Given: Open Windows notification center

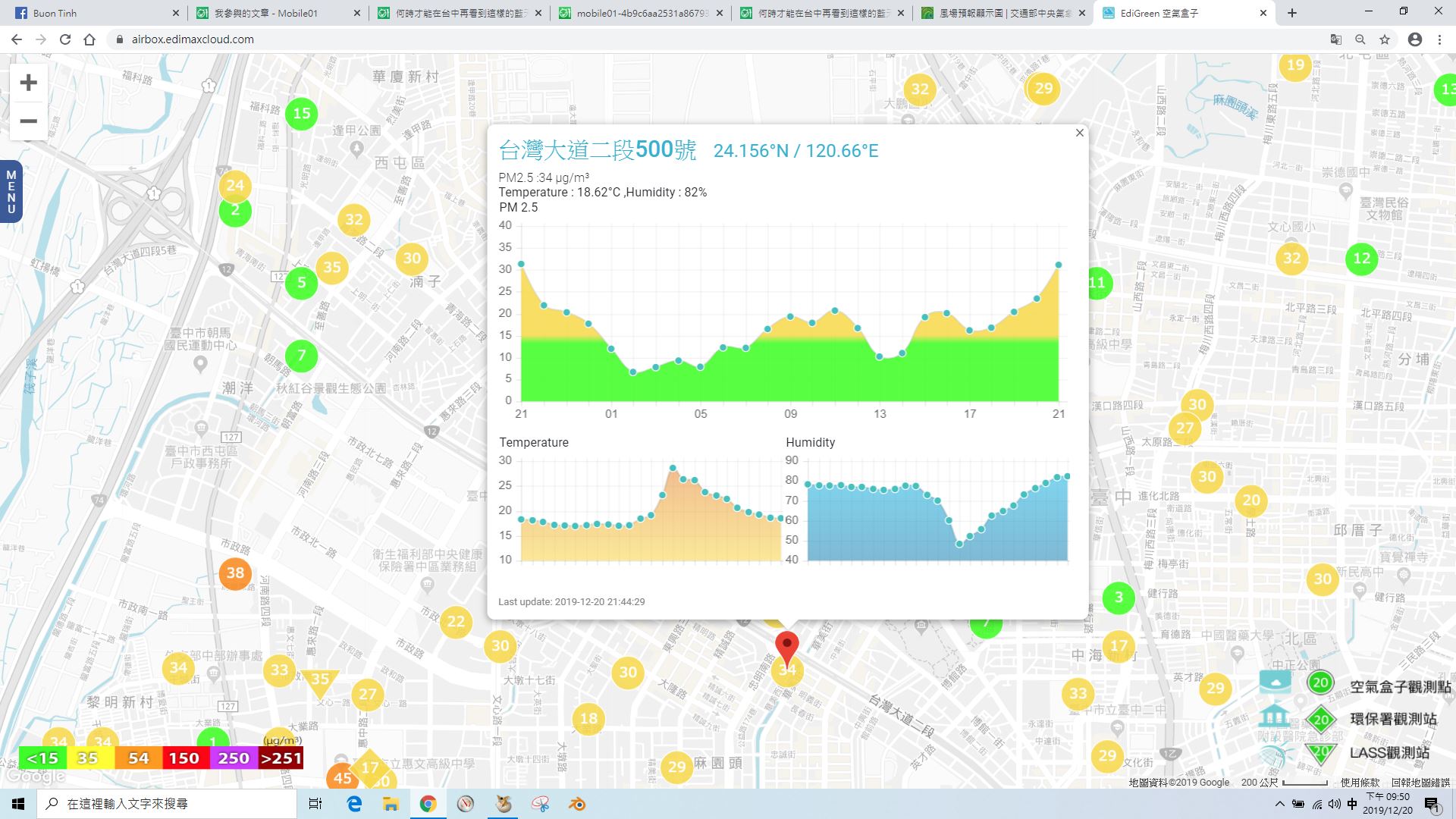Looking at the screenshot, I should 1432,805.
